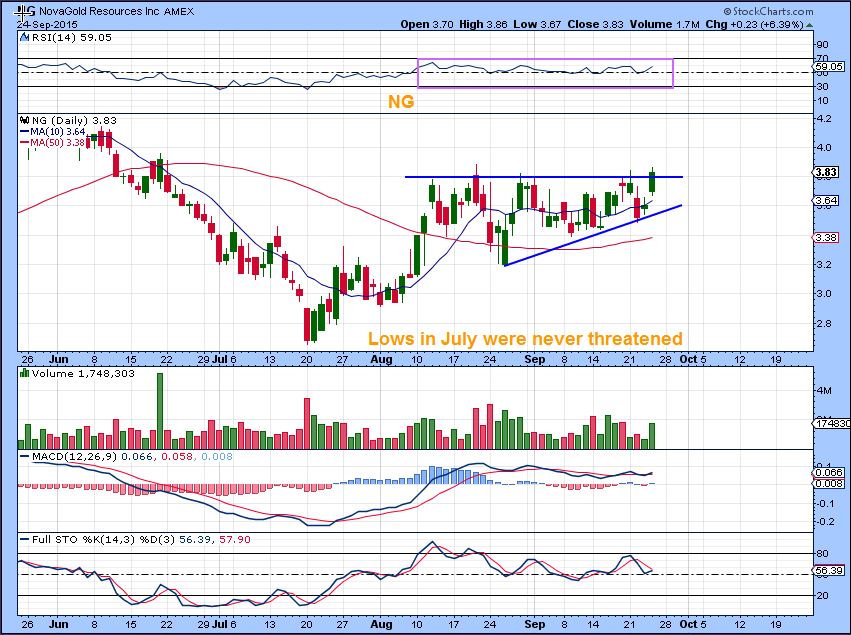Click the MA(50) 3.38 legend entry

pos(53,143)
